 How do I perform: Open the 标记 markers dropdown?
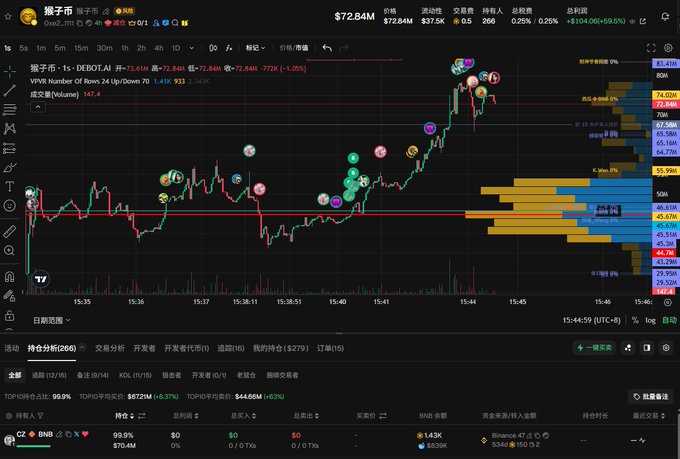click(255, 48)
